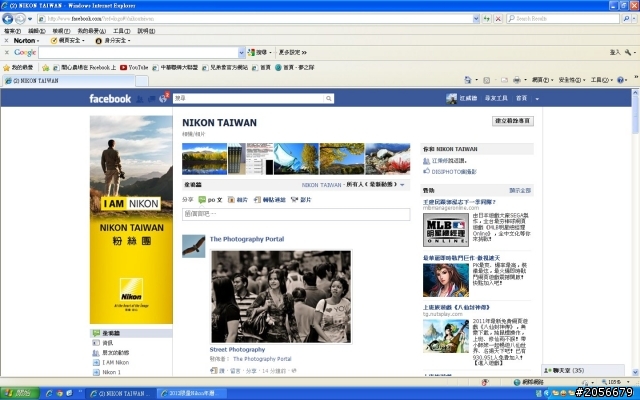Open the IE Help question mark icon
Image resolution: width=640 pixels, height=400 pixels.
coord(620,80)
